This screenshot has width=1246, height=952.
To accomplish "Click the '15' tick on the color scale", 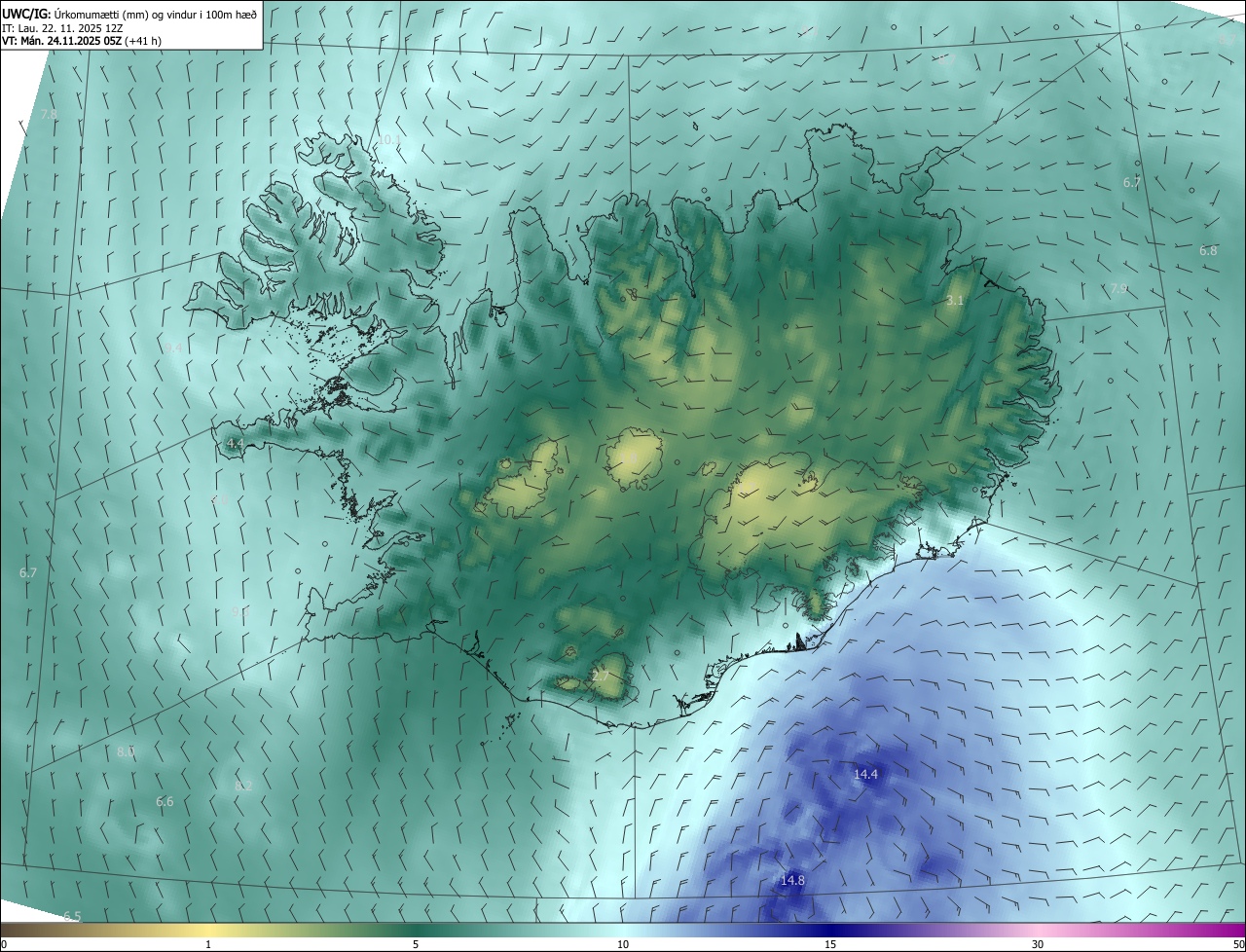I will 830,945.
